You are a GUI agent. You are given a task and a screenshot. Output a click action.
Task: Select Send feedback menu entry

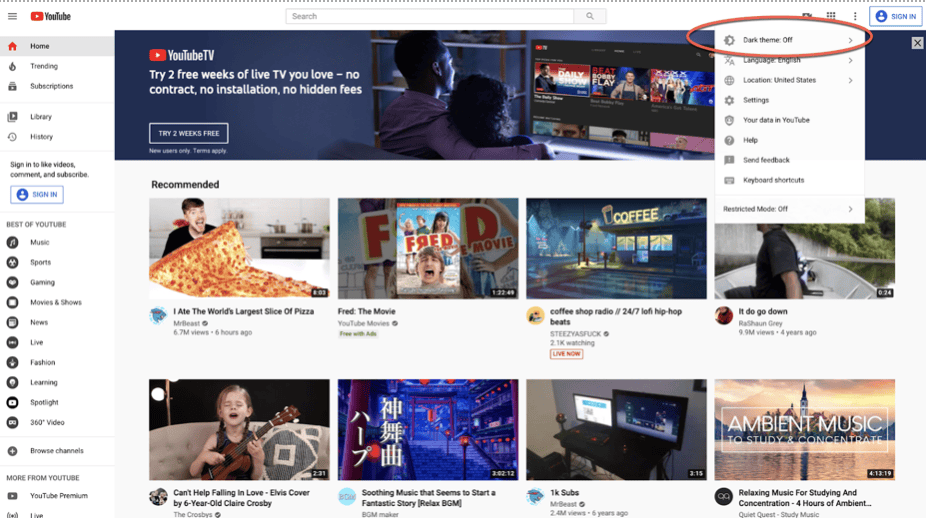(x=790, y=160)
